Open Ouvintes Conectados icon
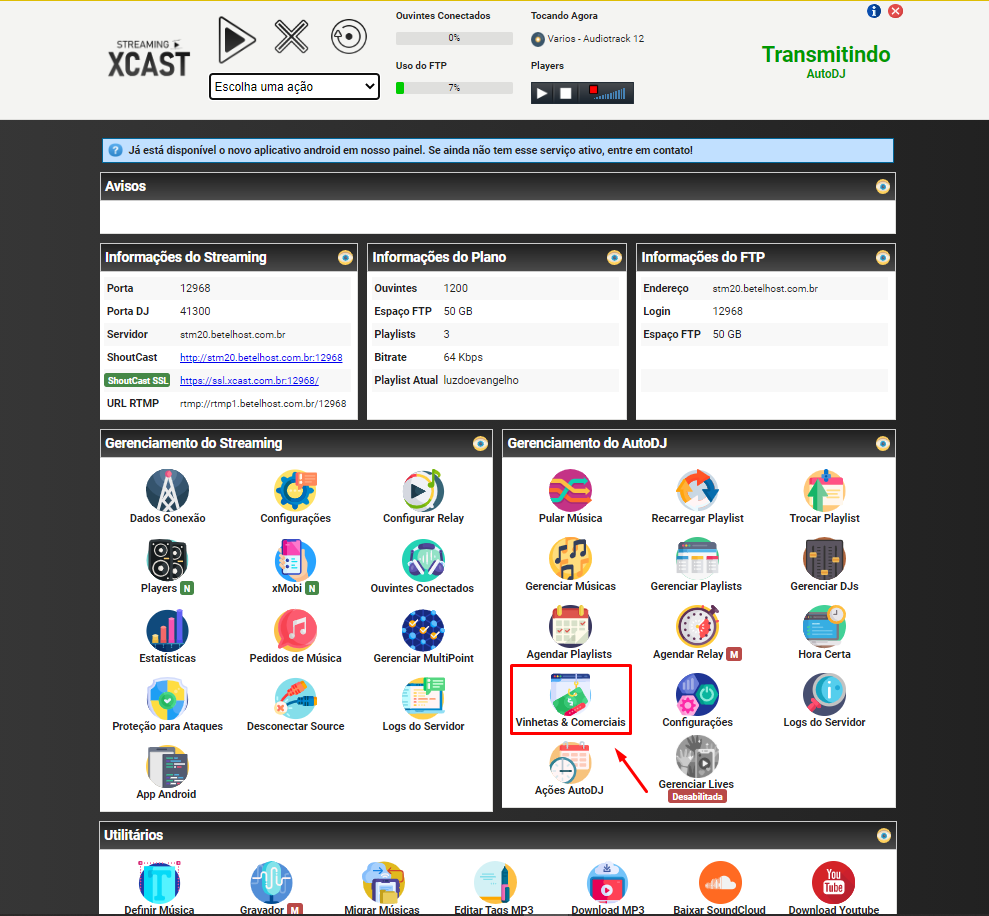 click(x=422, y=562)
